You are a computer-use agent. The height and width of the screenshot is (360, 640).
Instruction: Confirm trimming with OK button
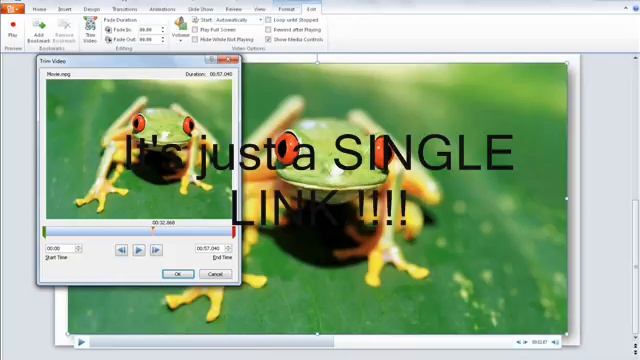[x=178, y=274]
